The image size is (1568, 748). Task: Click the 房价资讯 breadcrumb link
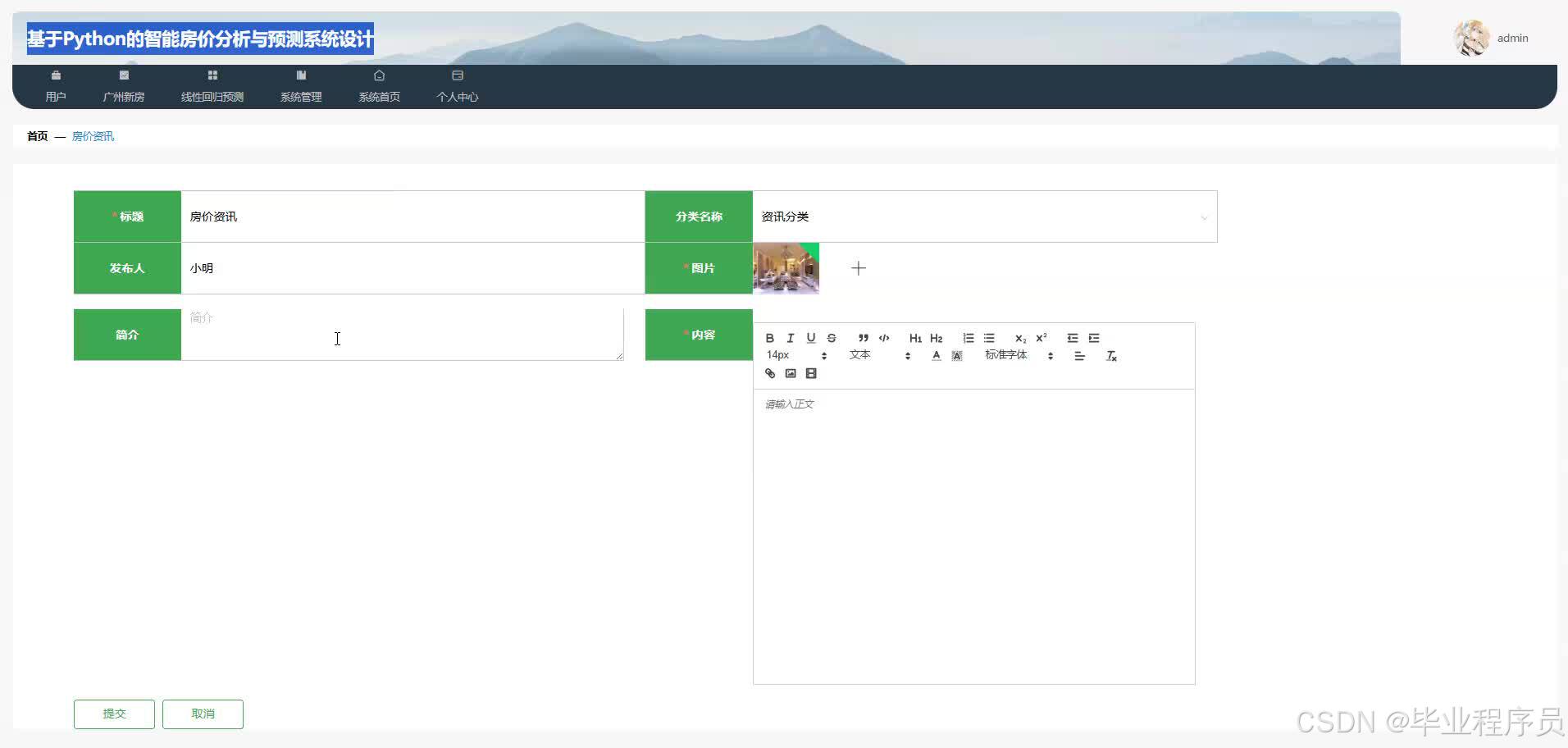coord(93,136)
